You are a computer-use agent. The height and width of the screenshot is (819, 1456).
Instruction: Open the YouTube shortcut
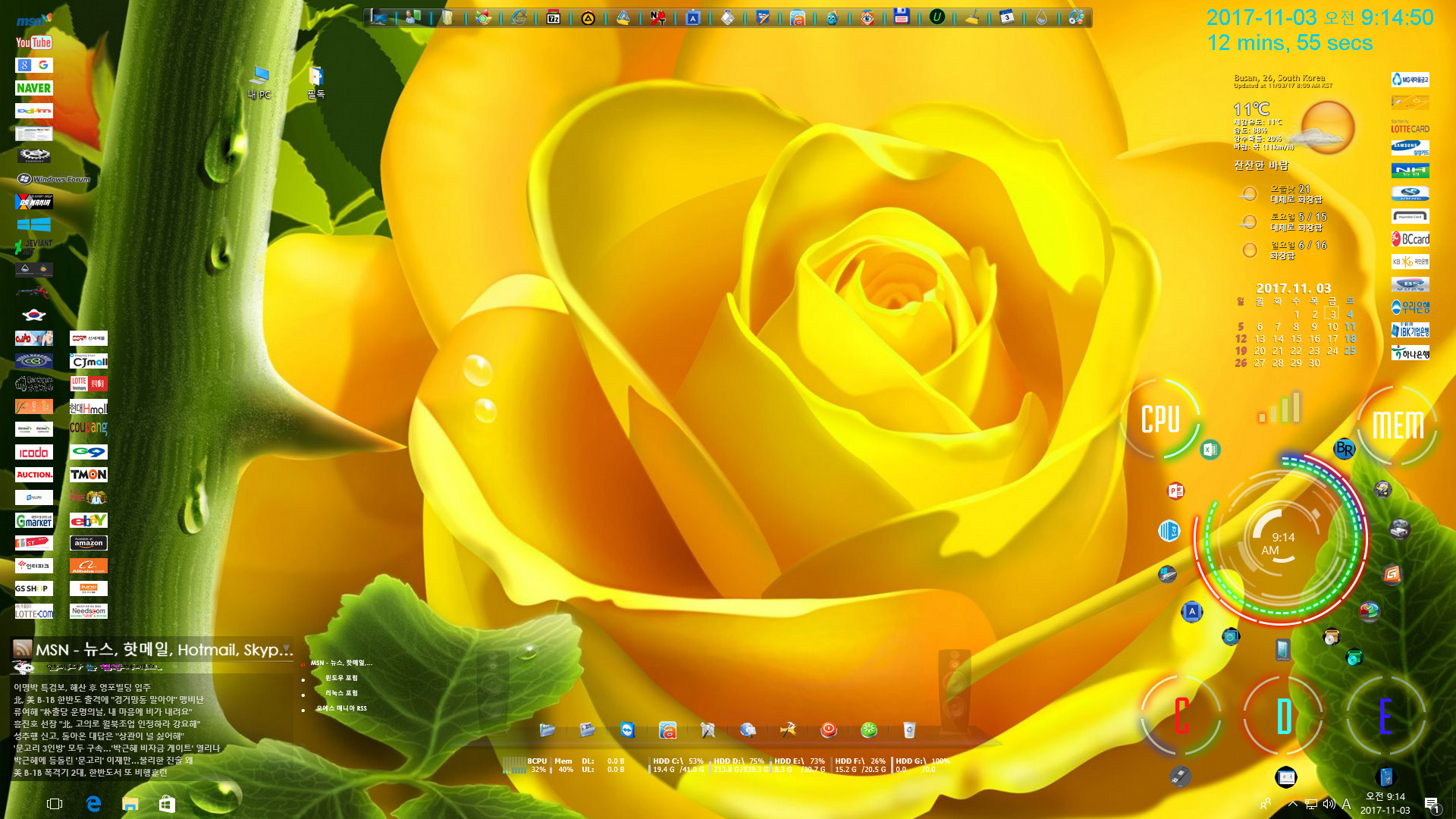[x=34, y=42]
